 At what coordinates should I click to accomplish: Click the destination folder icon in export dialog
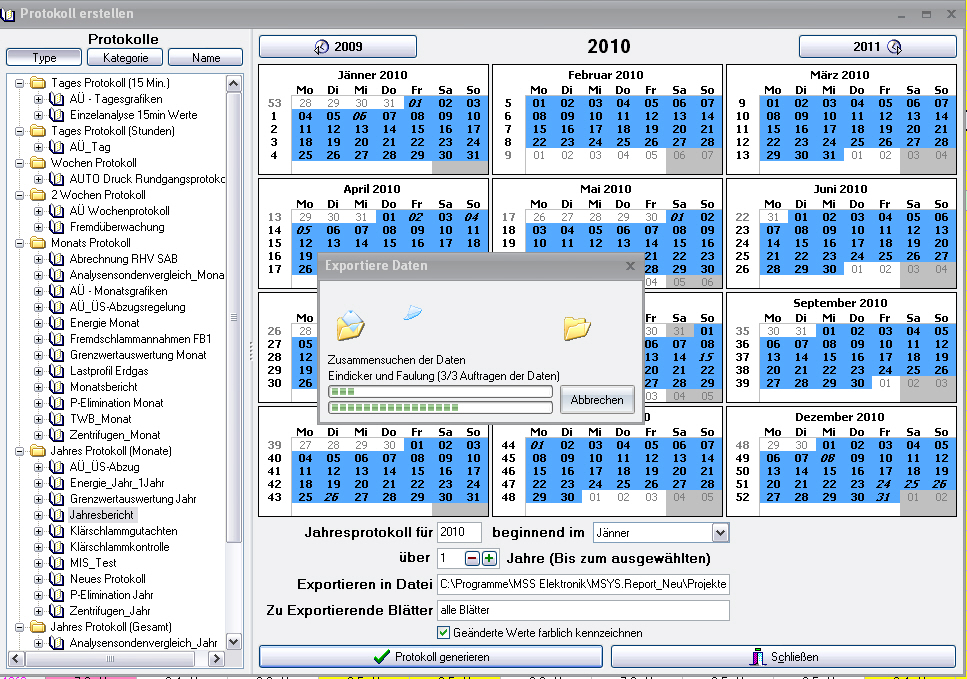tap(576, 327)
